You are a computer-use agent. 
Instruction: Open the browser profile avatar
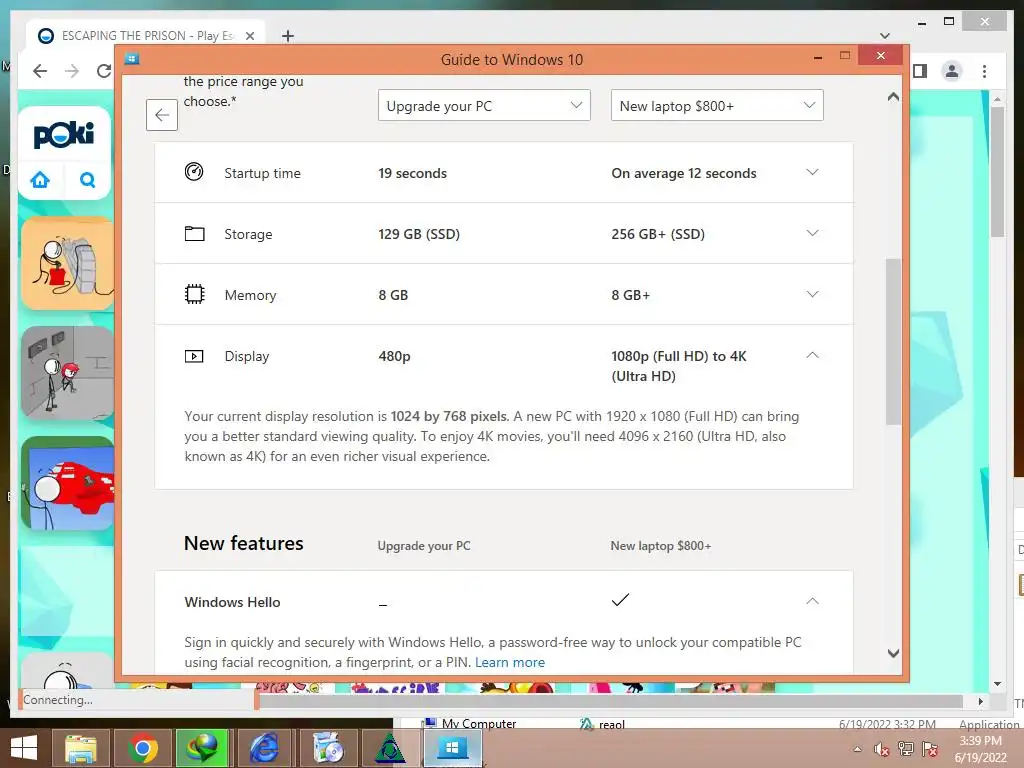(952, 71)
